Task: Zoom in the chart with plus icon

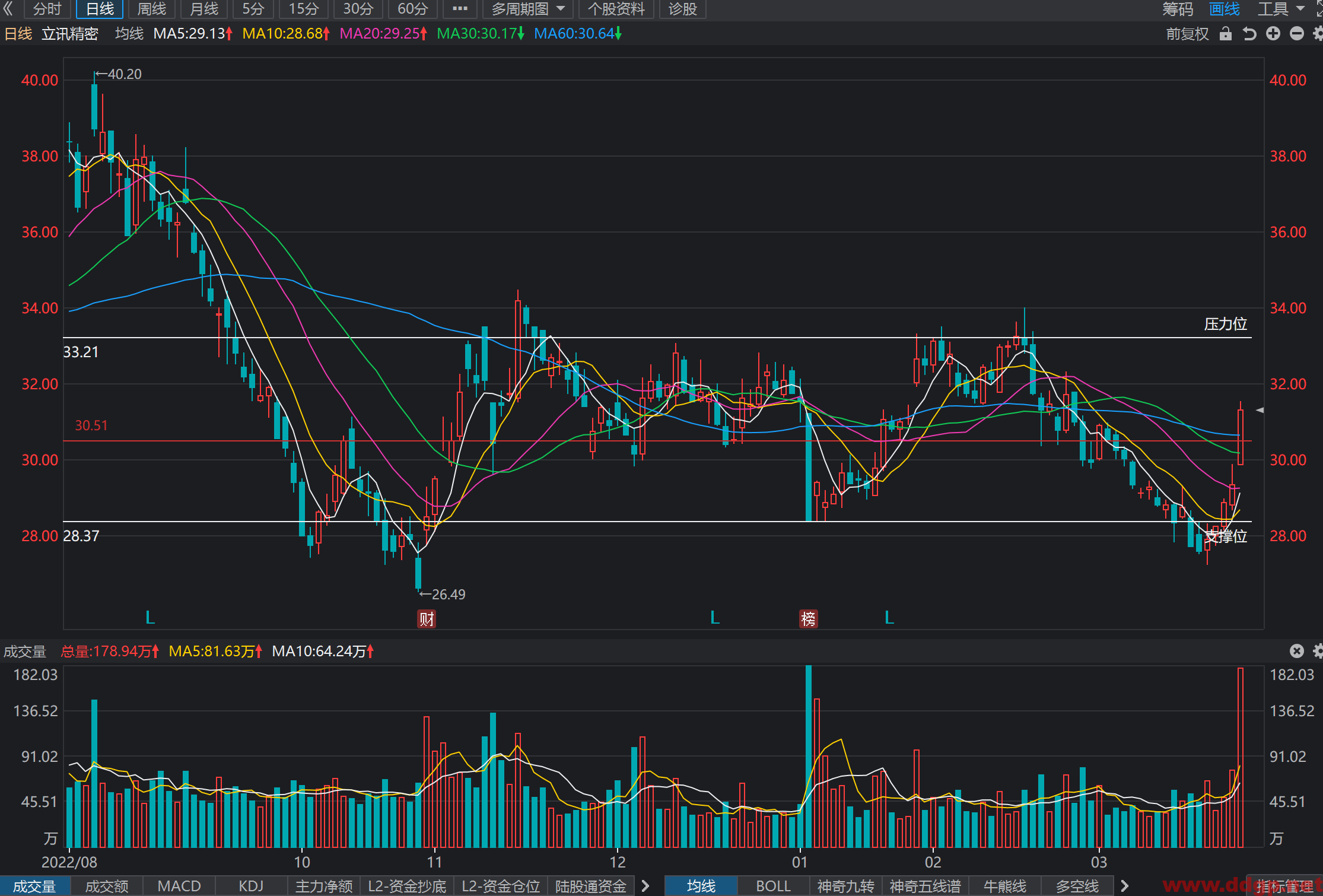Action: [1273, 34]
